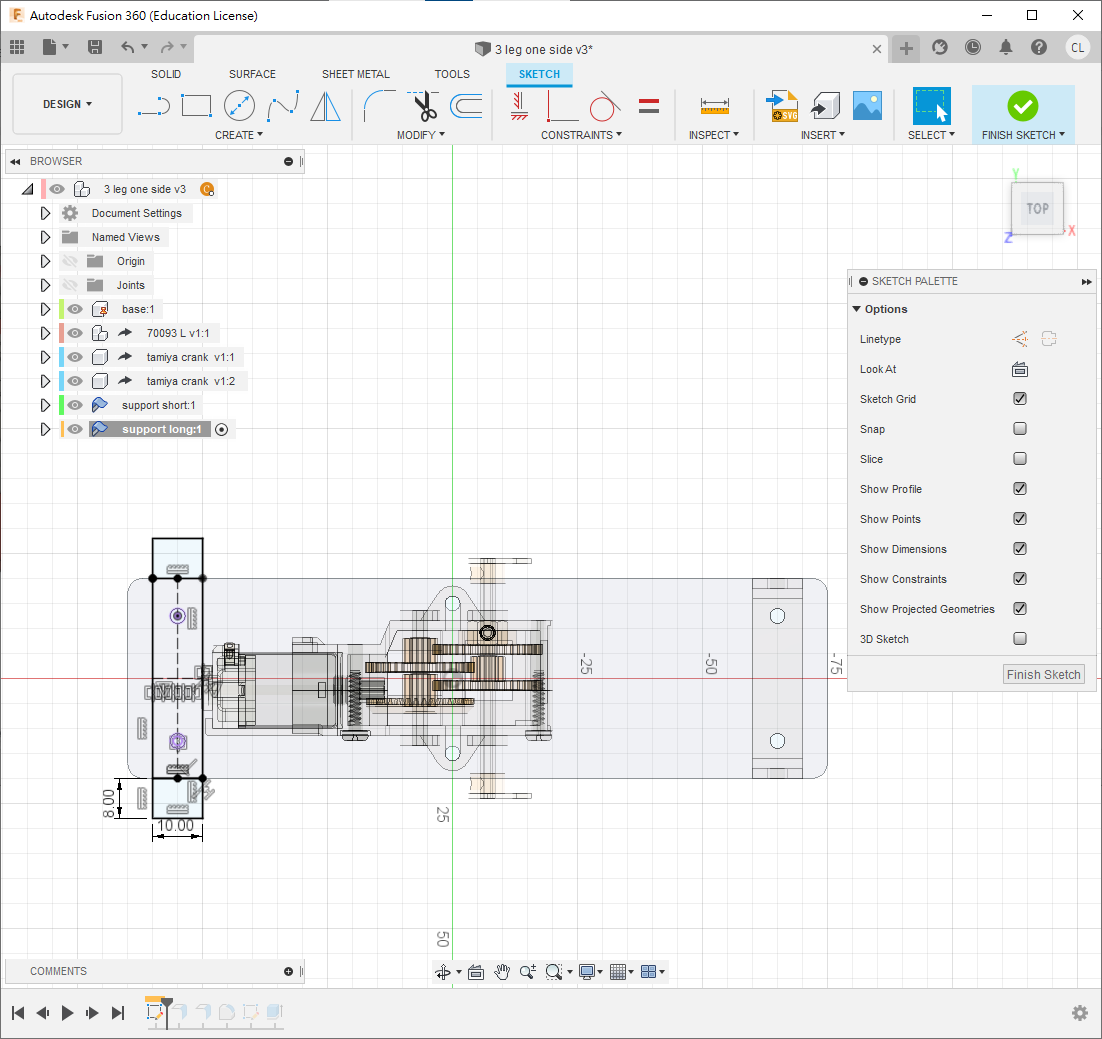Open the Look At icon in palette
The height and width of the screenshot is (1039, 1102).
pos(1019,369)
